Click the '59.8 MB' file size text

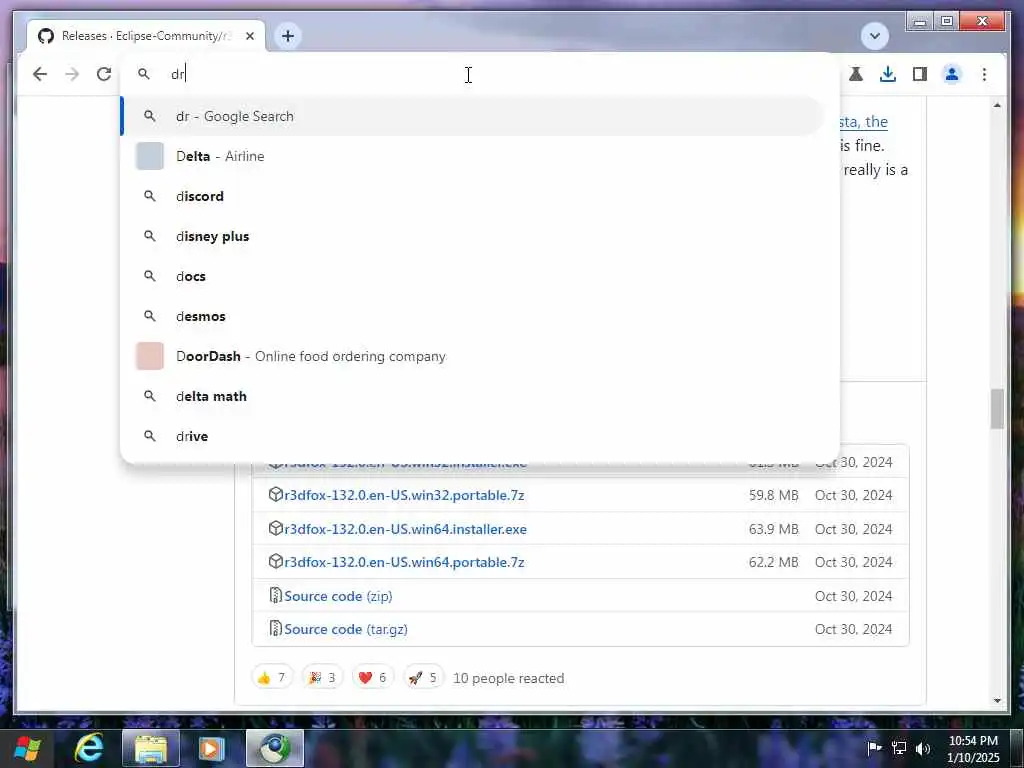coord(774,496)
